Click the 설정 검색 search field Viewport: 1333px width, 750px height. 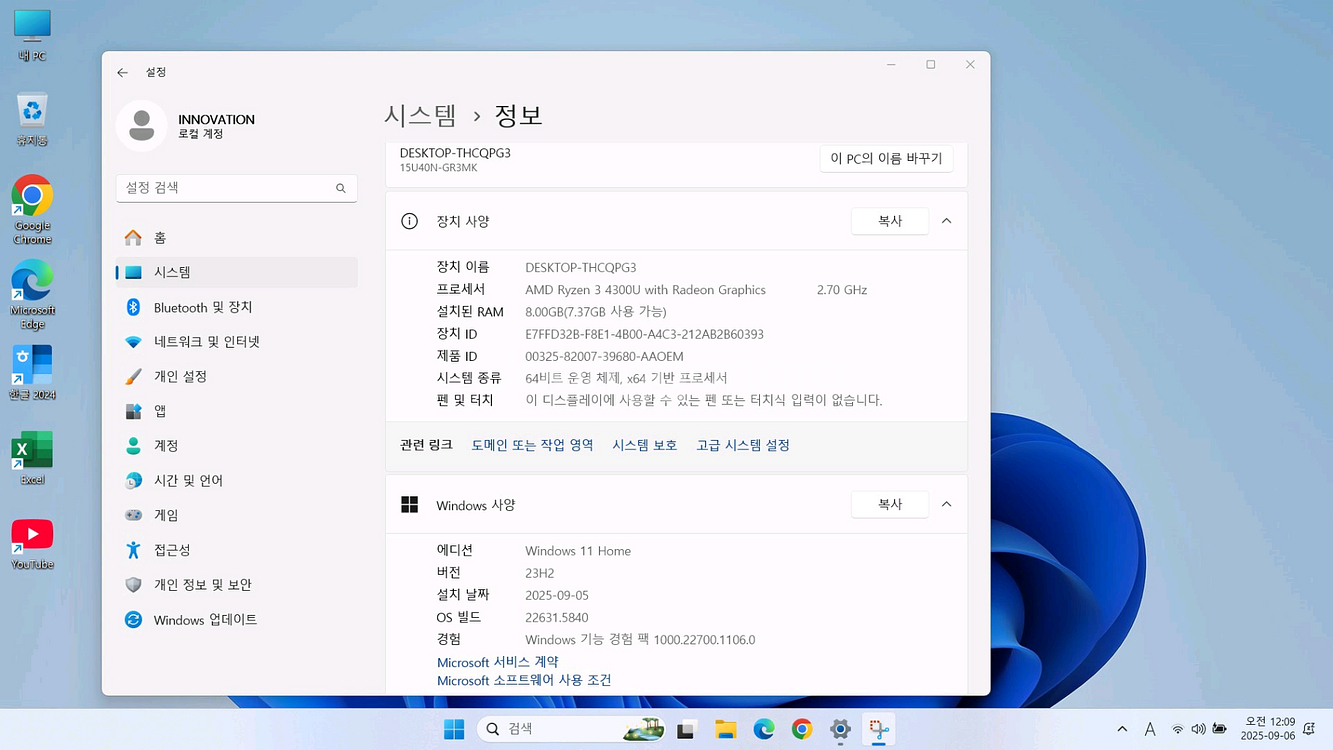236,188
